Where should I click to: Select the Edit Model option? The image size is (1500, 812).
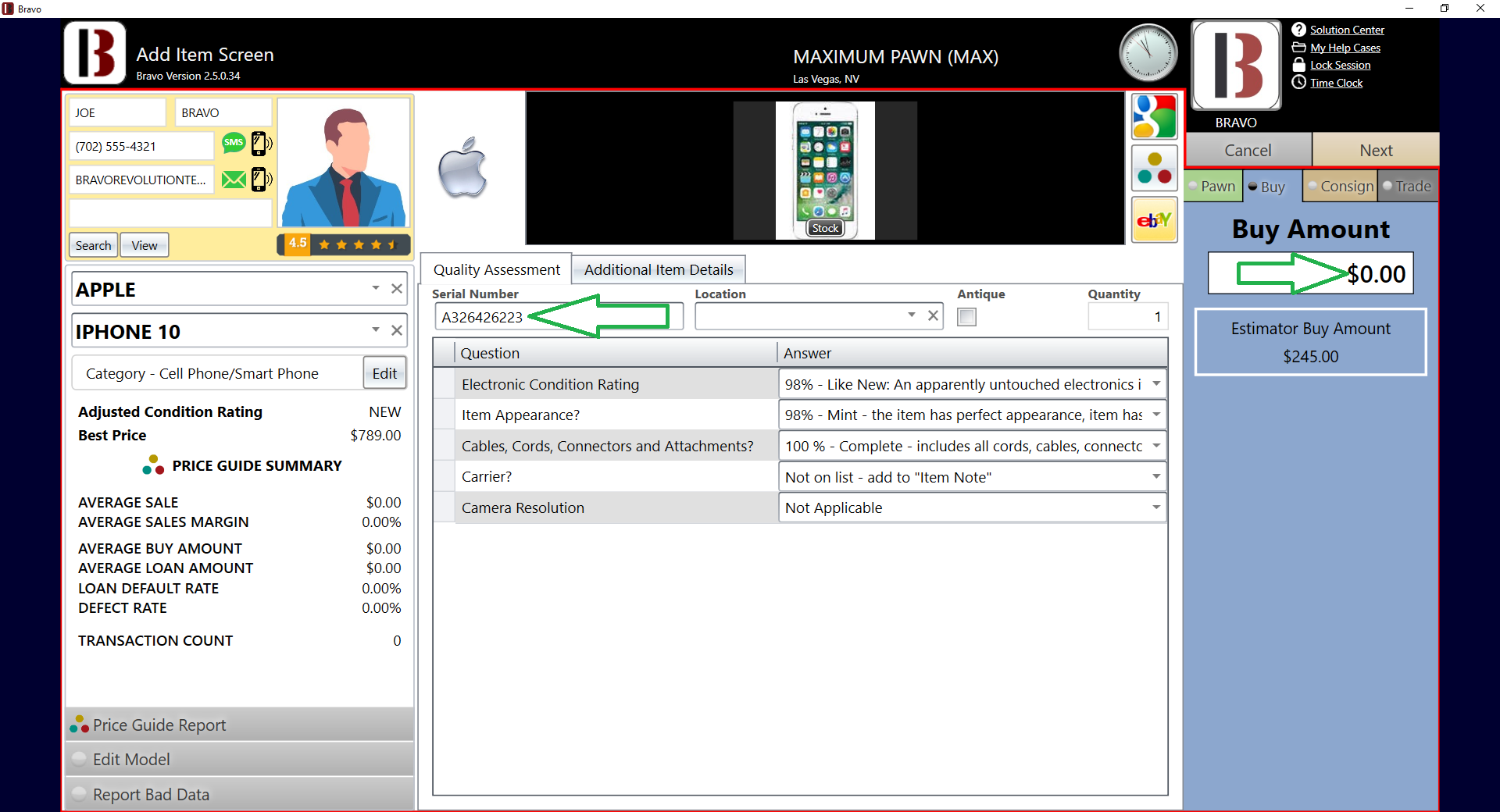239,760
